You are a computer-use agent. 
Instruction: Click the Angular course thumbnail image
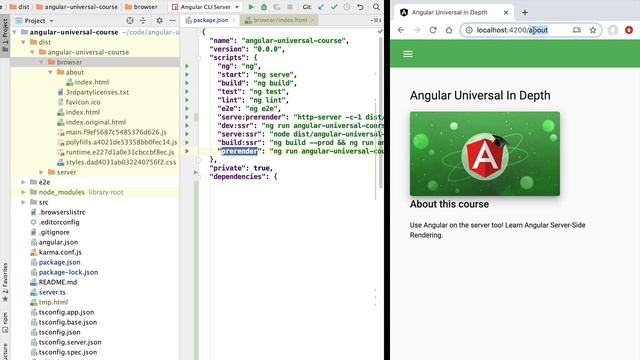[x=485, y=153]
